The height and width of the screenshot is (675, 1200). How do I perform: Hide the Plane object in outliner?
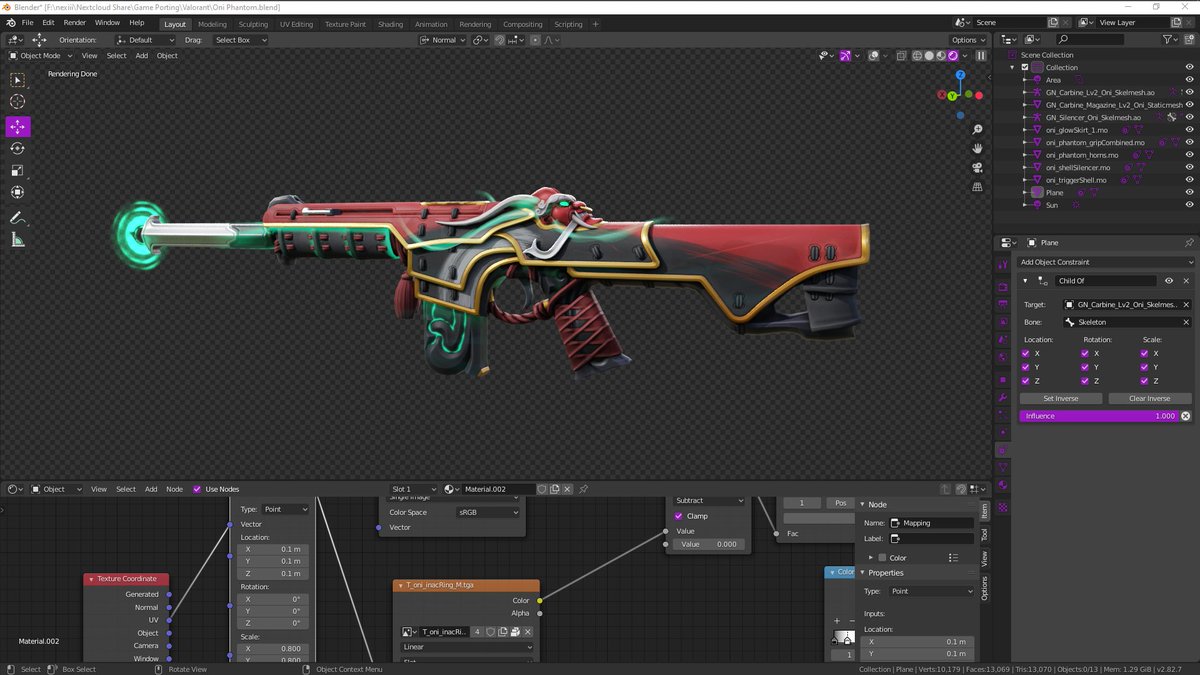[x=1189, y=192]
